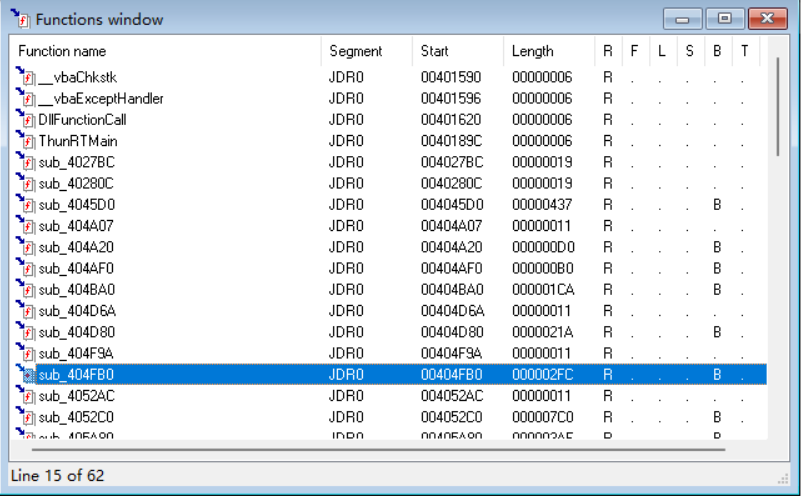Click the function icon beside __vbaExceptHandler
This screenshot has height=496, width=802.
tap(26, 98)
